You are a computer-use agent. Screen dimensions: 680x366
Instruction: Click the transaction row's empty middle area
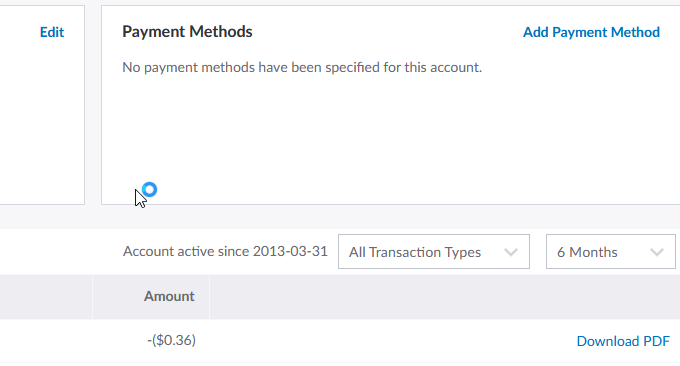[x=386, y=341]
